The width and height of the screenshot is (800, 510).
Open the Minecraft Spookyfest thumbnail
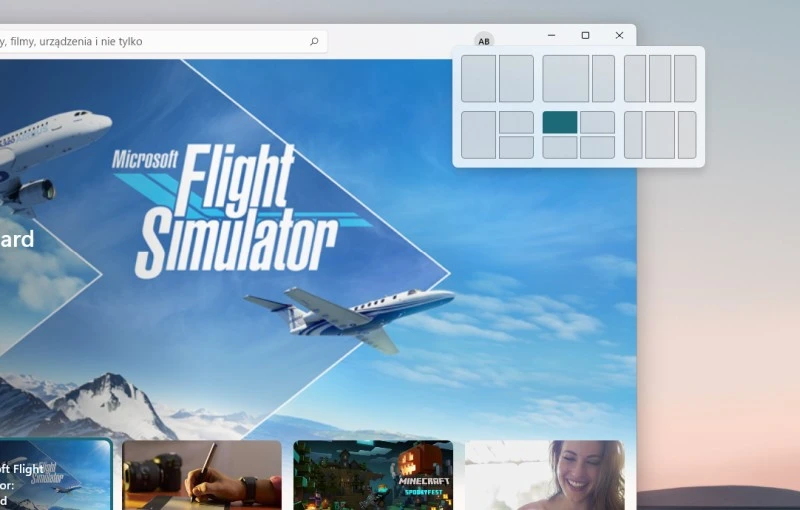click(373, 475)
